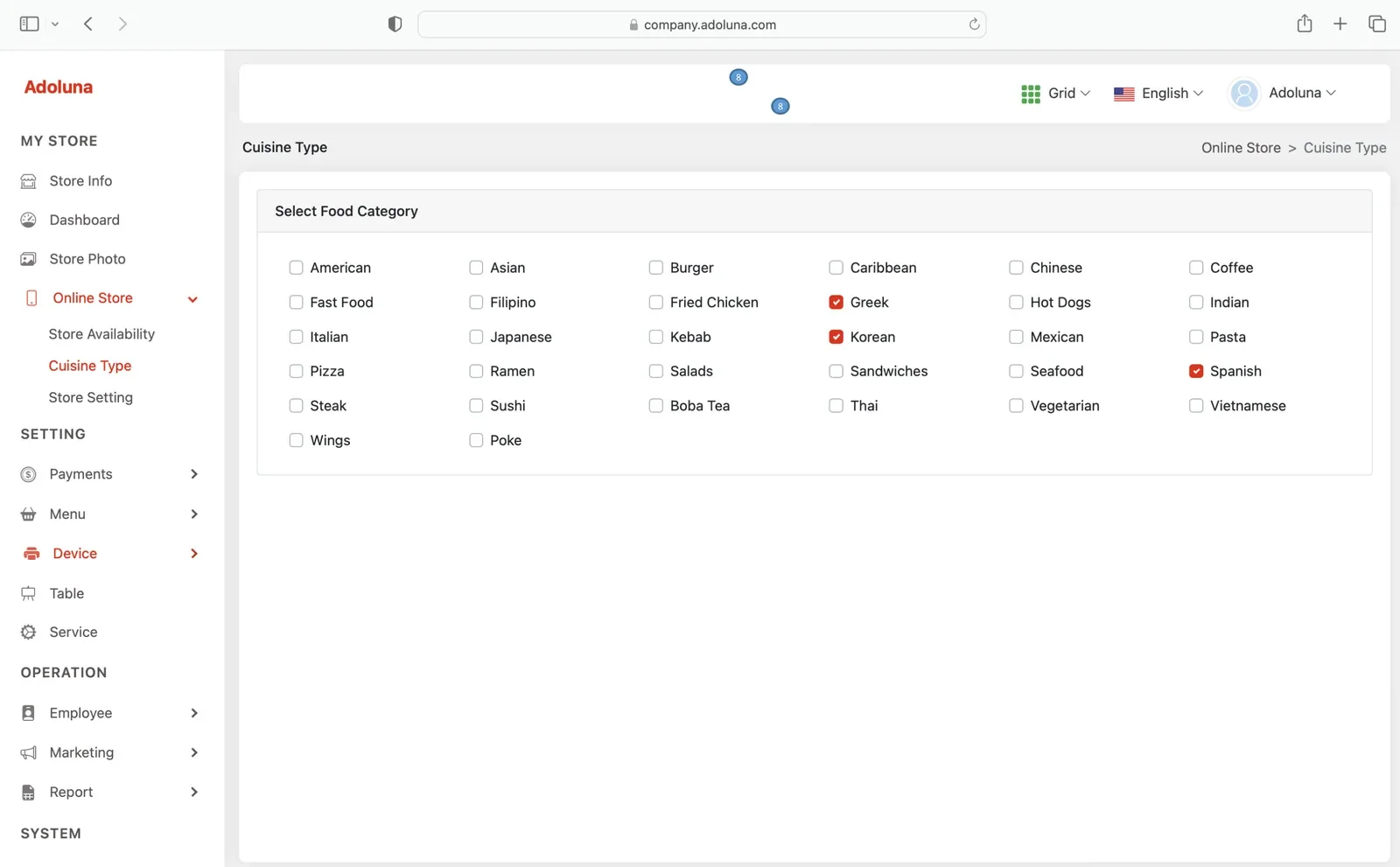Check the American cuisine checkbox
1400x867 pixels.
[296, 268]
